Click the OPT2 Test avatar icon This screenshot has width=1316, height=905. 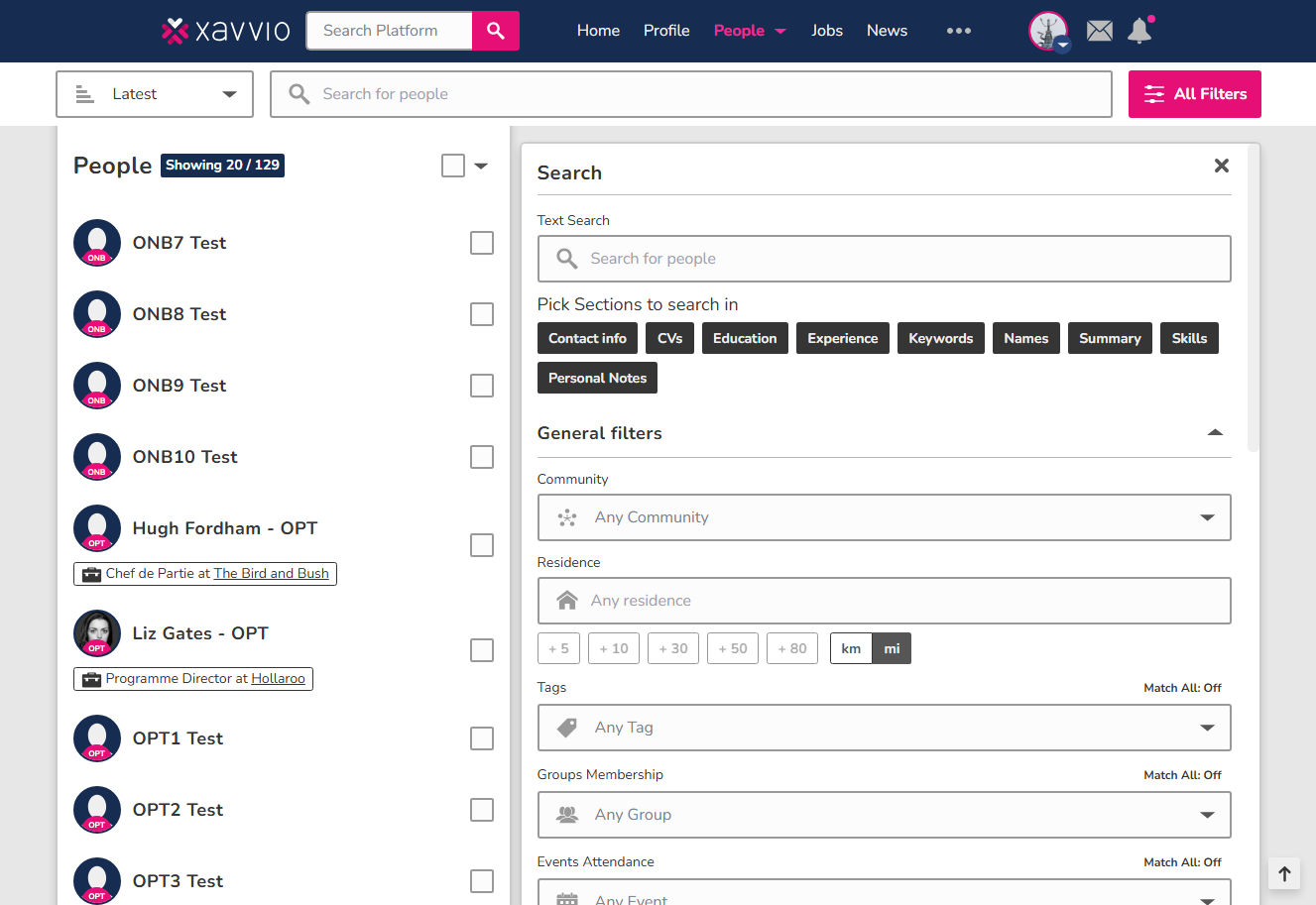pos(97,810)
